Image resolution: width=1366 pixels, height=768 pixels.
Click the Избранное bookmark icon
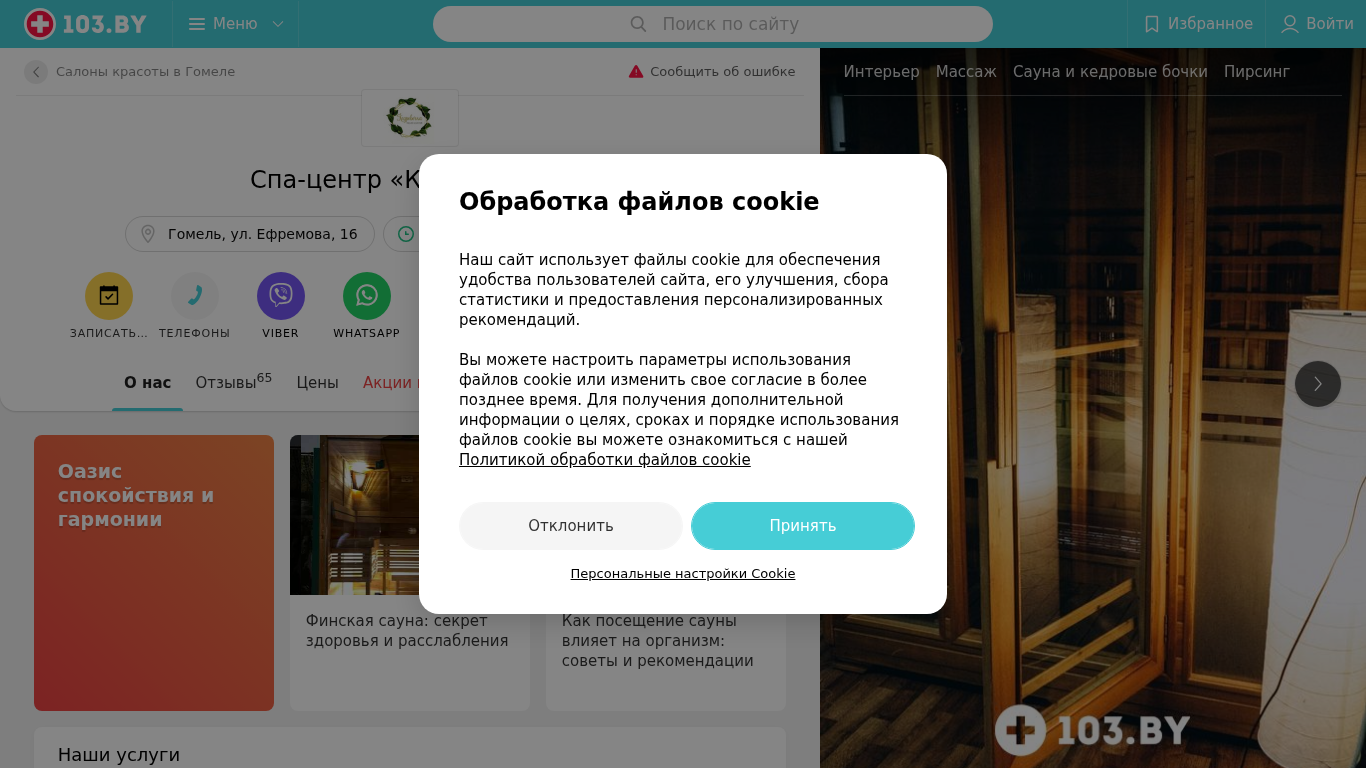point(1152,24)
